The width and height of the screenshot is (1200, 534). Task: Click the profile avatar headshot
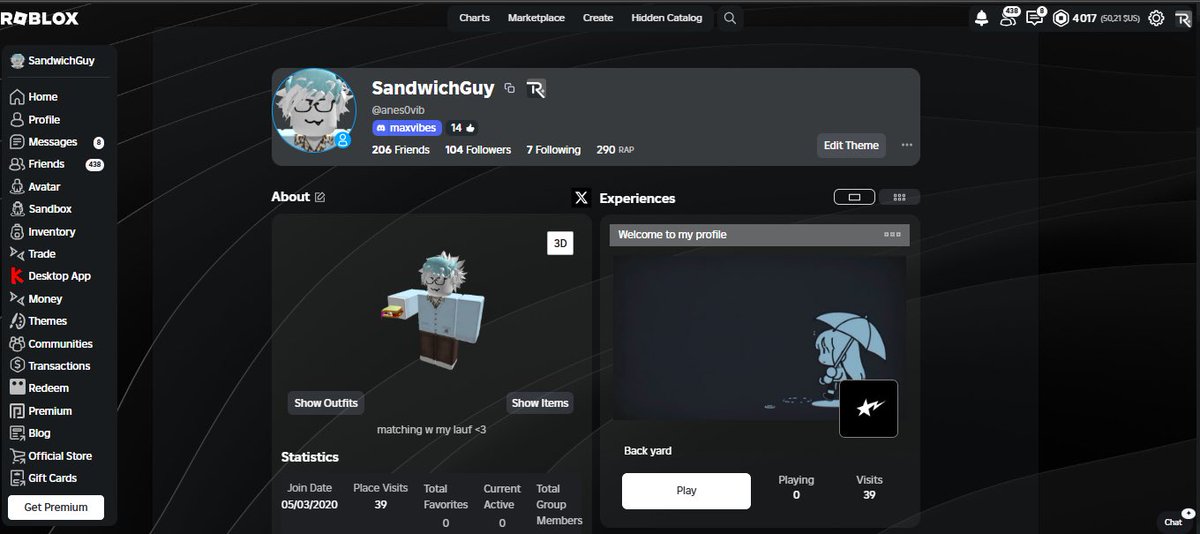tap(314, 111)
